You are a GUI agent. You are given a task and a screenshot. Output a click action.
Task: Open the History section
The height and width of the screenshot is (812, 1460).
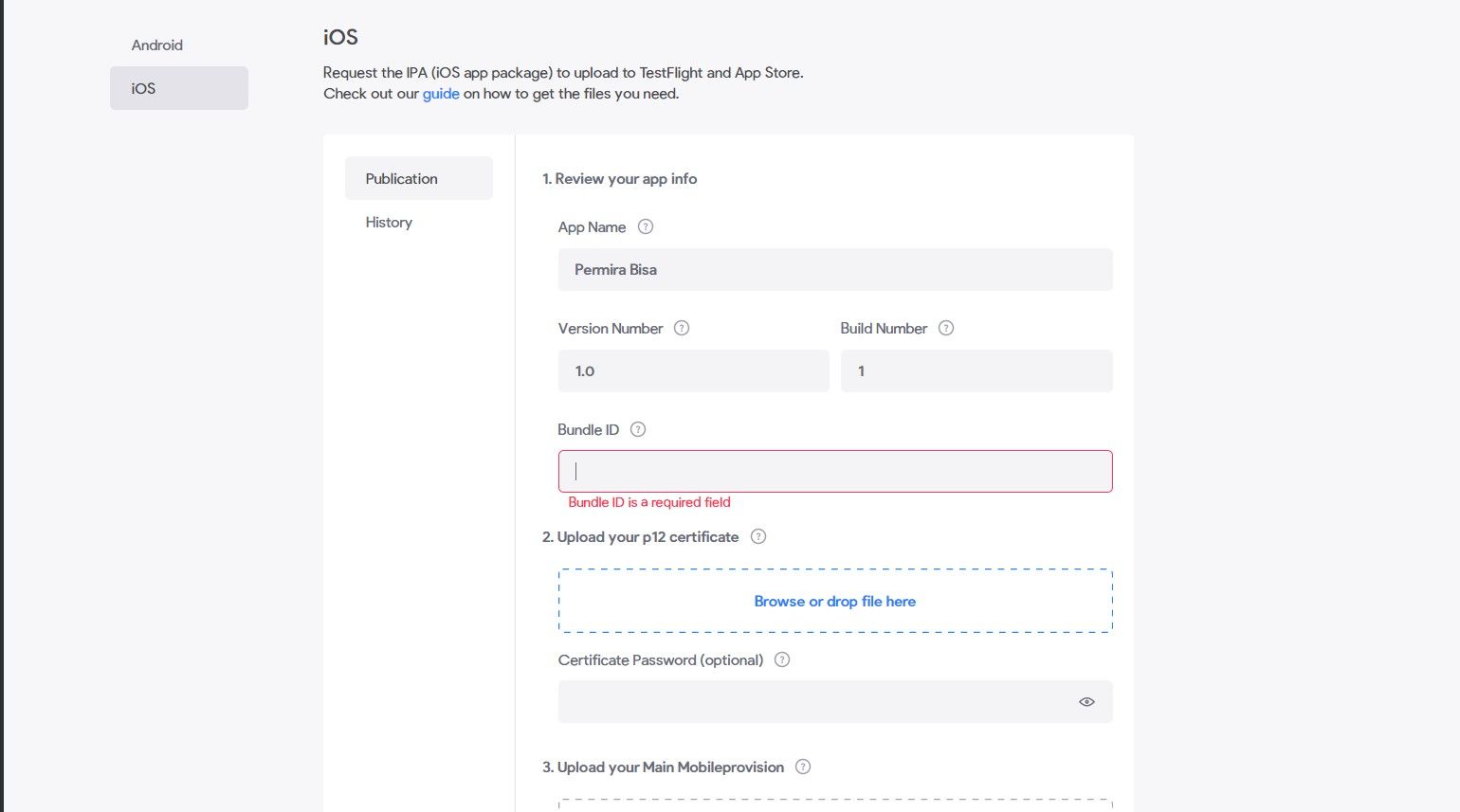click(x=419, y=222)
